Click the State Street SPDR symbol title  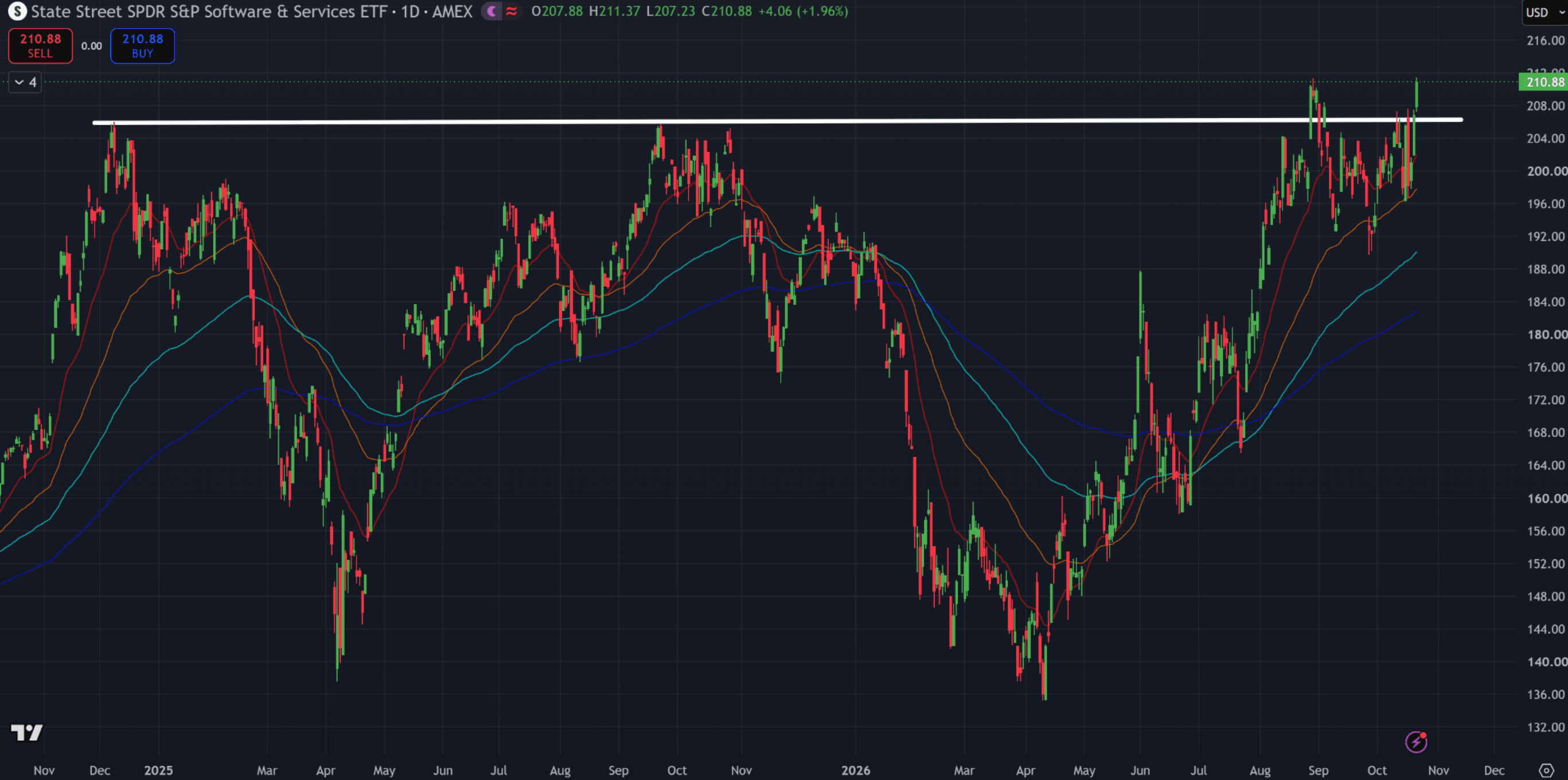coord(209,11)
